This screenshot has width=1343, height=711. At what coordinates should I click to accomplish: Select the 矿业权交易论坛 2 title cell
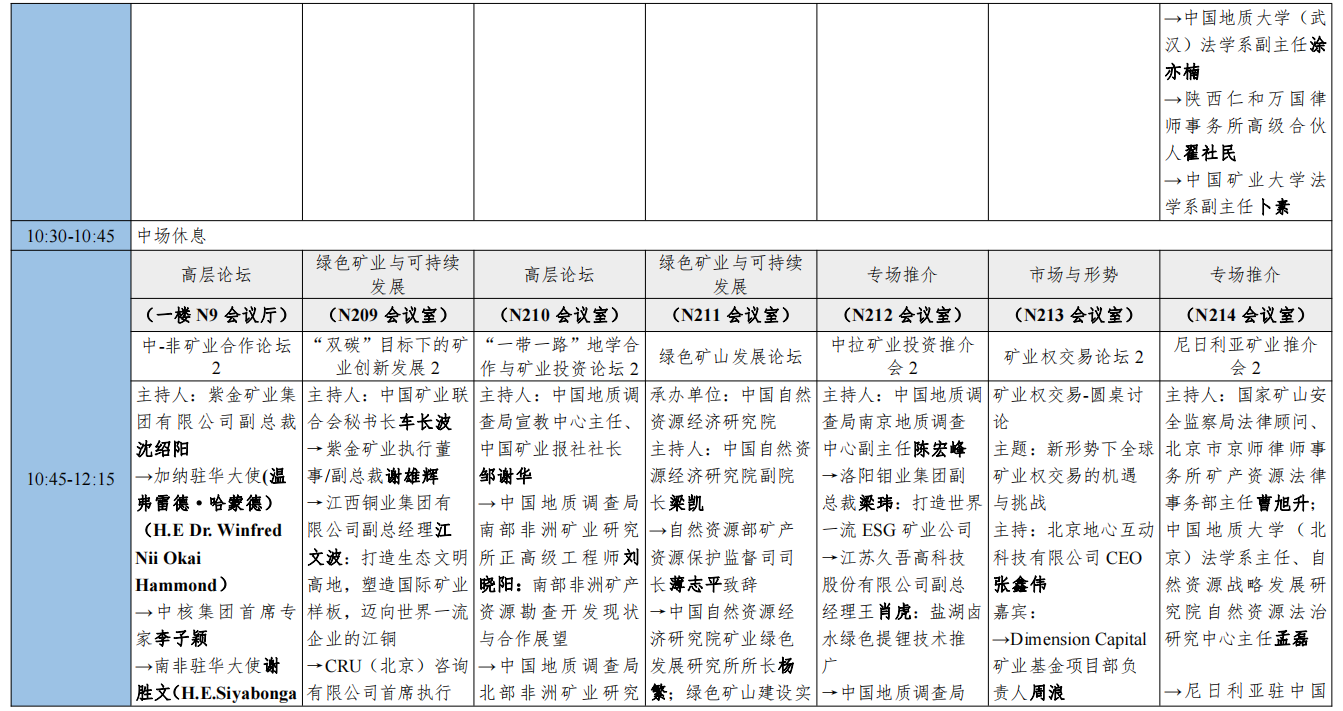(x=1074, y=356)
